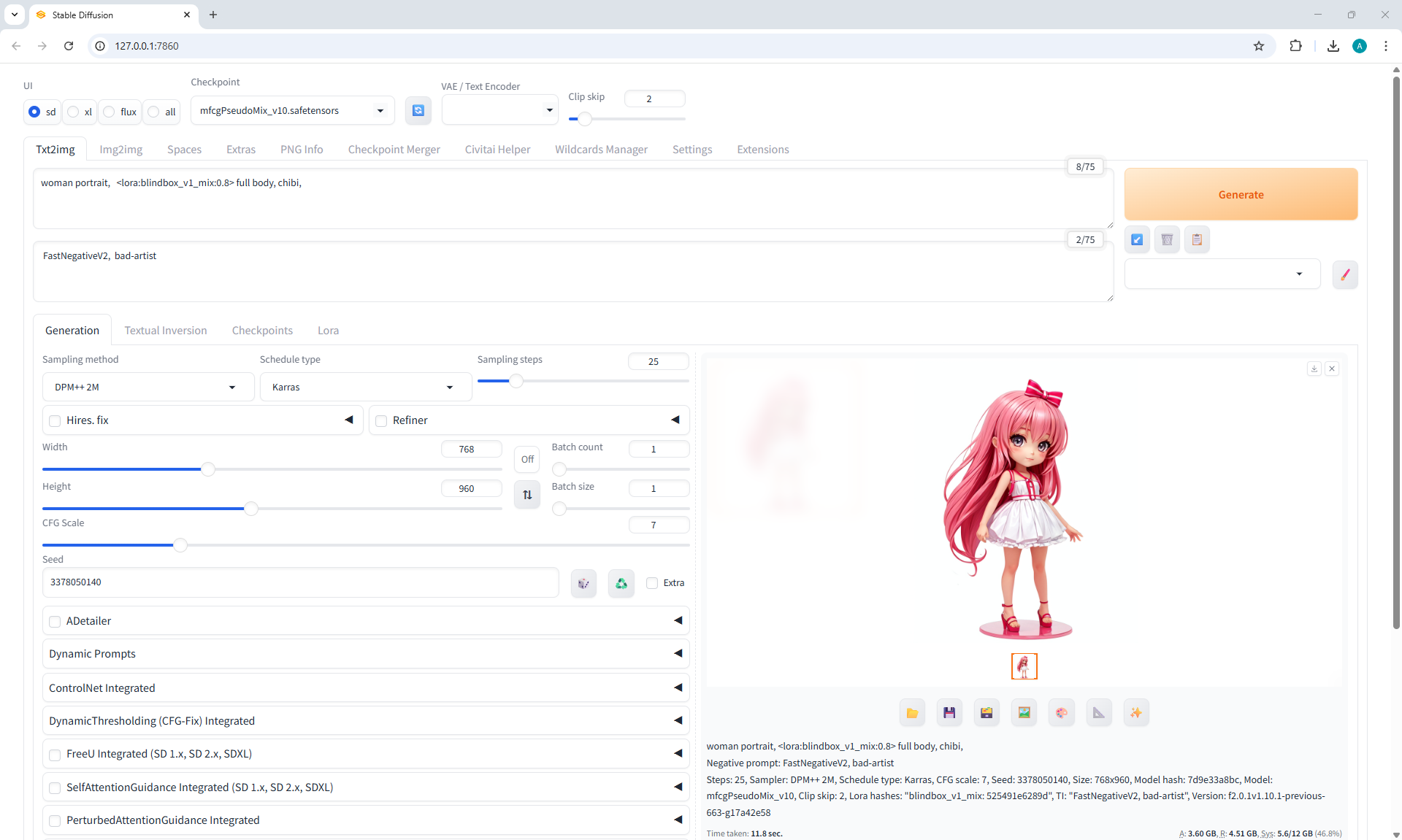Viewport: 1402px width, 840px height.
Task: Click the edit styles pencil icon
Action: pos(1344,274)
